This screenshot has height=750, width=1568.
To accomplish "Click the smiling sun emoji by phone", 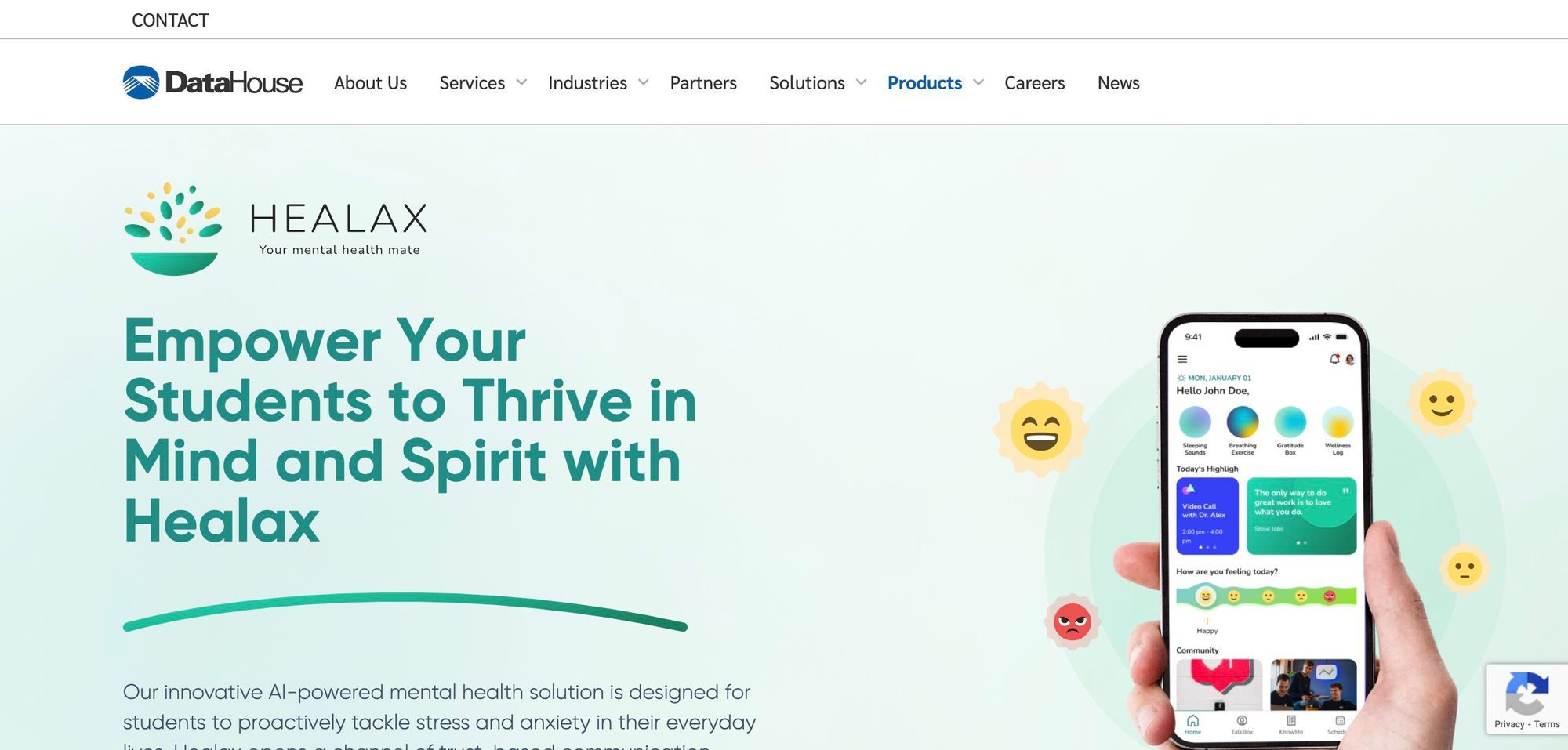I will pyautogui.click(x=1442, y=403).
